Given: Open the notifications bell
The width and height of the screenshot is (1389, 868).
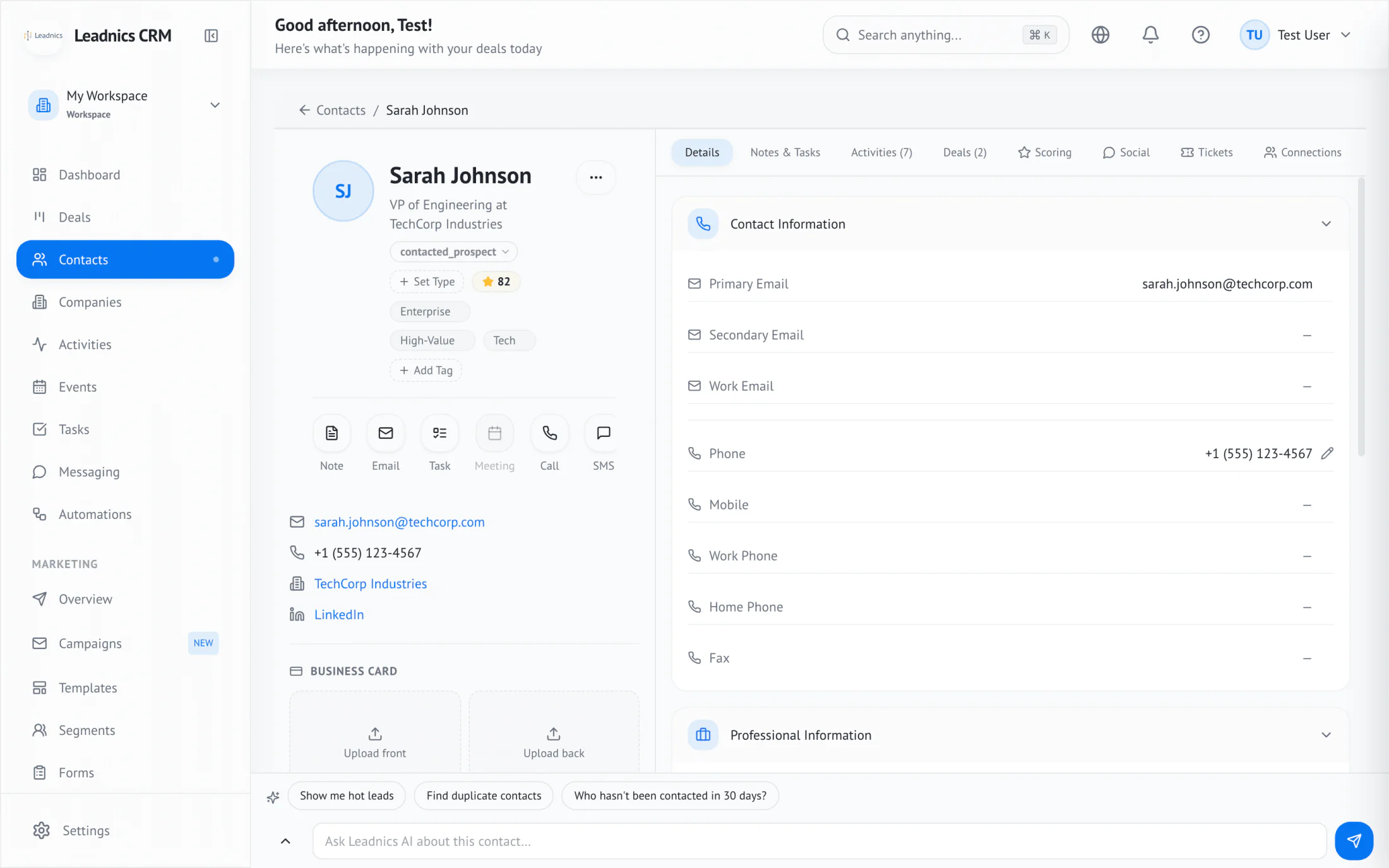Looking at the screenshot, I should point(1150,35).
